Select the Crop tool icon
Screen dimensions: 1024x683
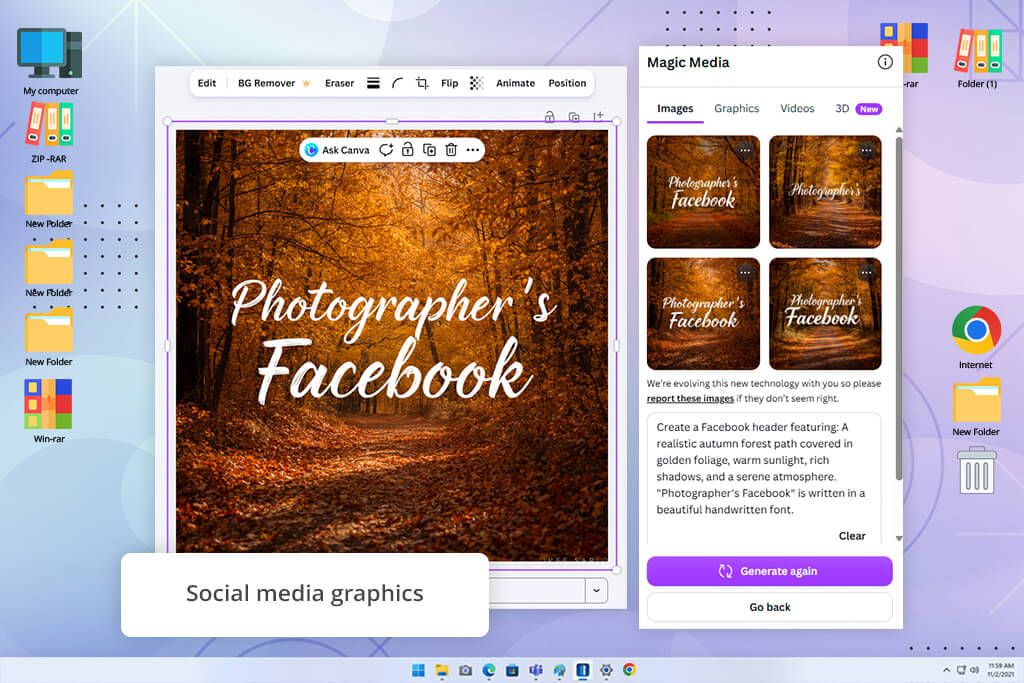pyautogui.click(x=422, y=83)
